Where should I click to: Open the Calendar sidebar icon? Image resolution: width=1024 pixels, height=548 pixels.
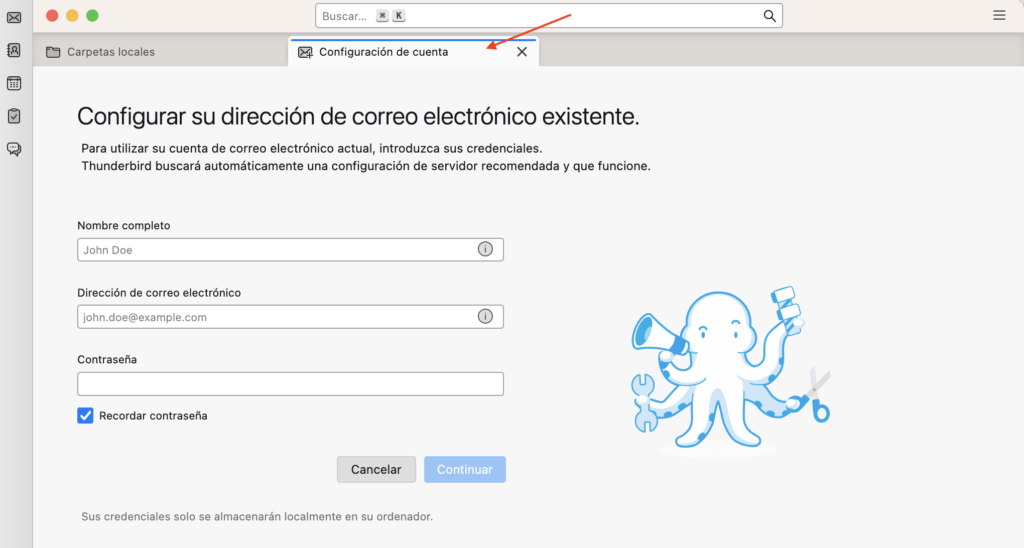[14, 83]
